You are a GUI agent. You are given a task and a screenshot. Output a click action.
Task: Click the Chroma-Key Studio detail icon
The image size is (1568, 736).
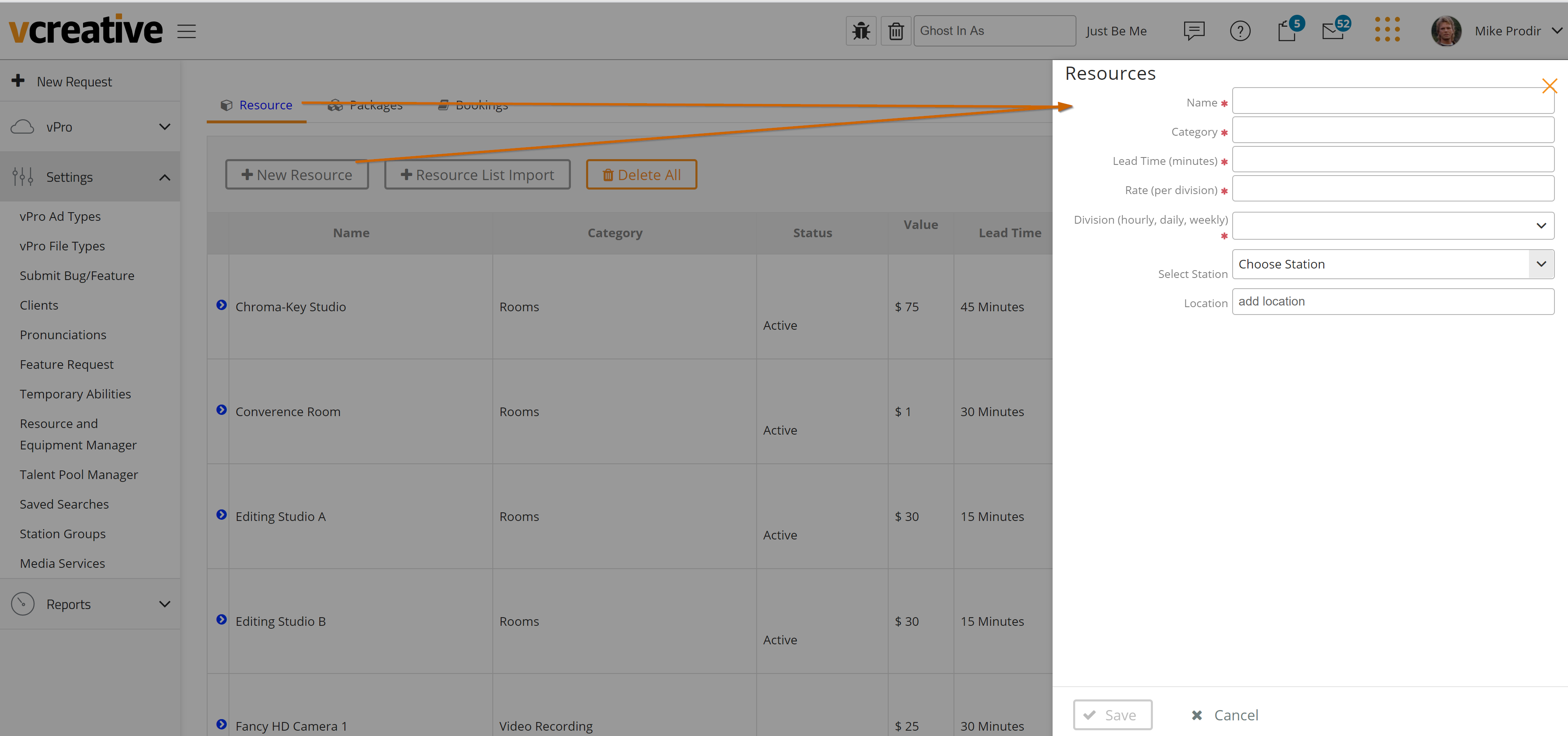click(222, 305)
